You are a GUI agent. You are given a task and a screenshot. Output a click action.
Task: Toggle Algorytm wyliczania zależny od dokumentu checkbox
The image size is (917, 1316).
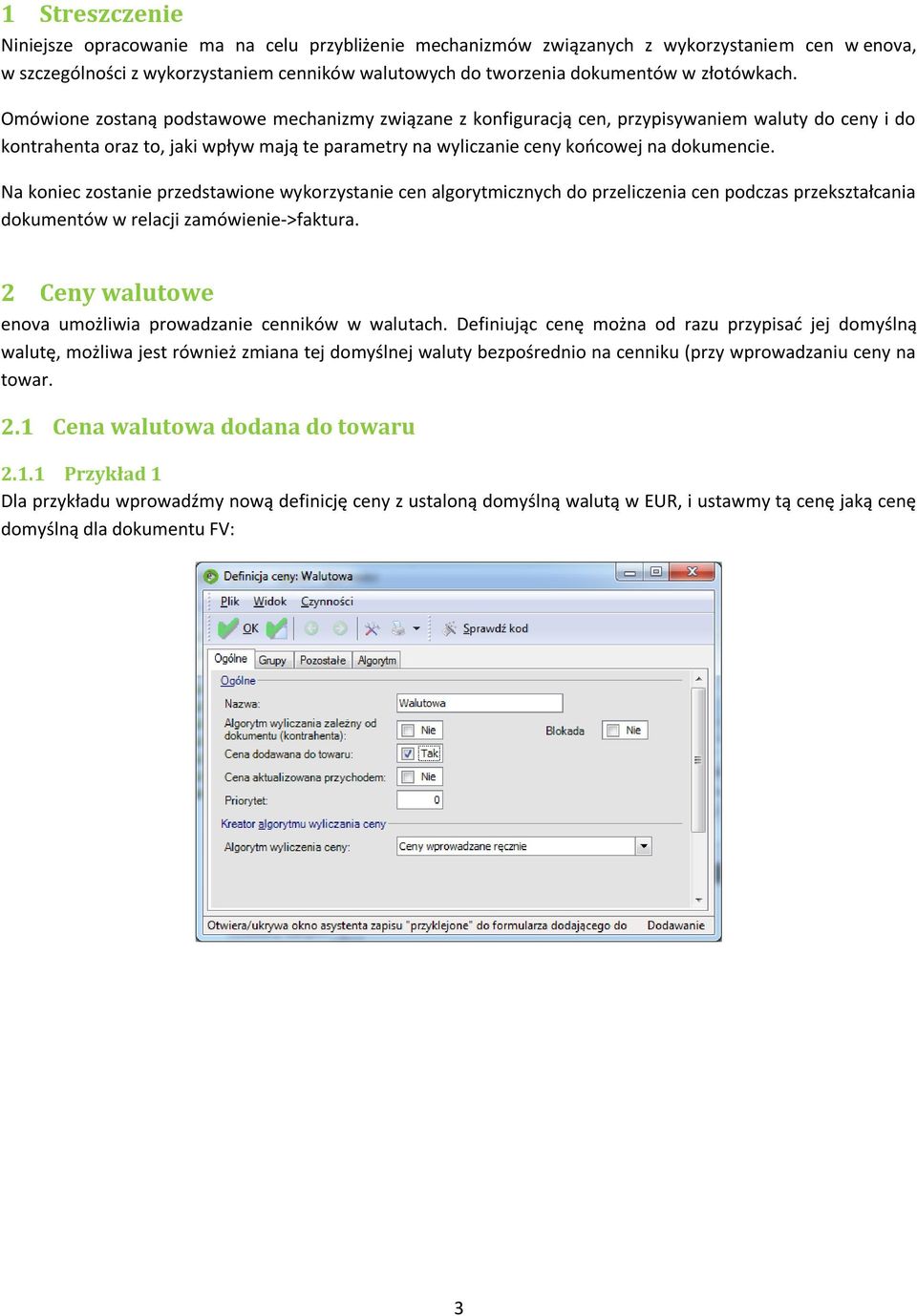[x=408, y=731]
